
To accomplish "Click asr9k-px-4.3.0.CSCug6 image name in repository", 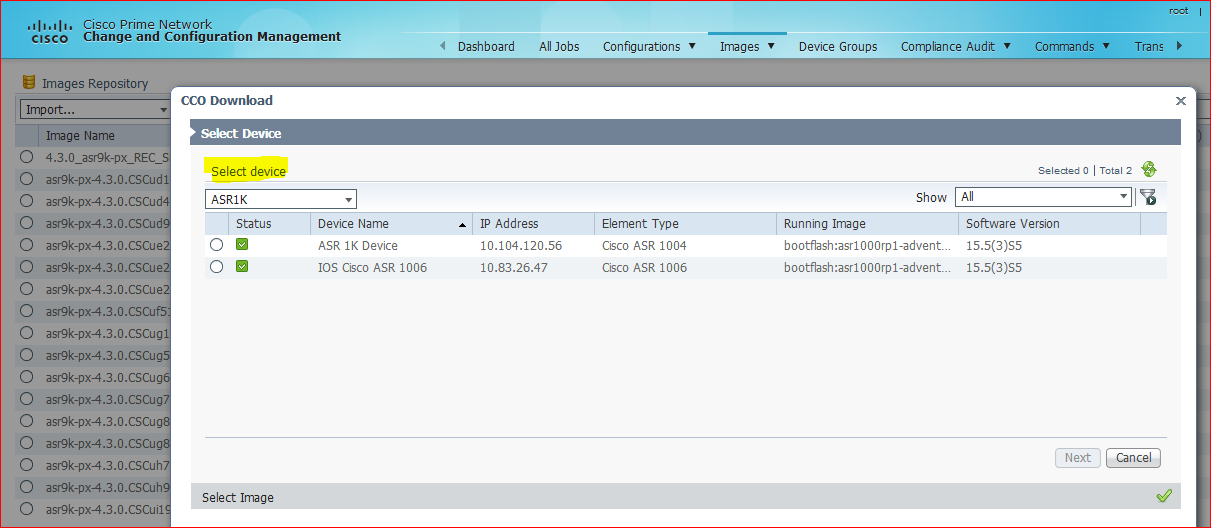I will pos(108,377).
